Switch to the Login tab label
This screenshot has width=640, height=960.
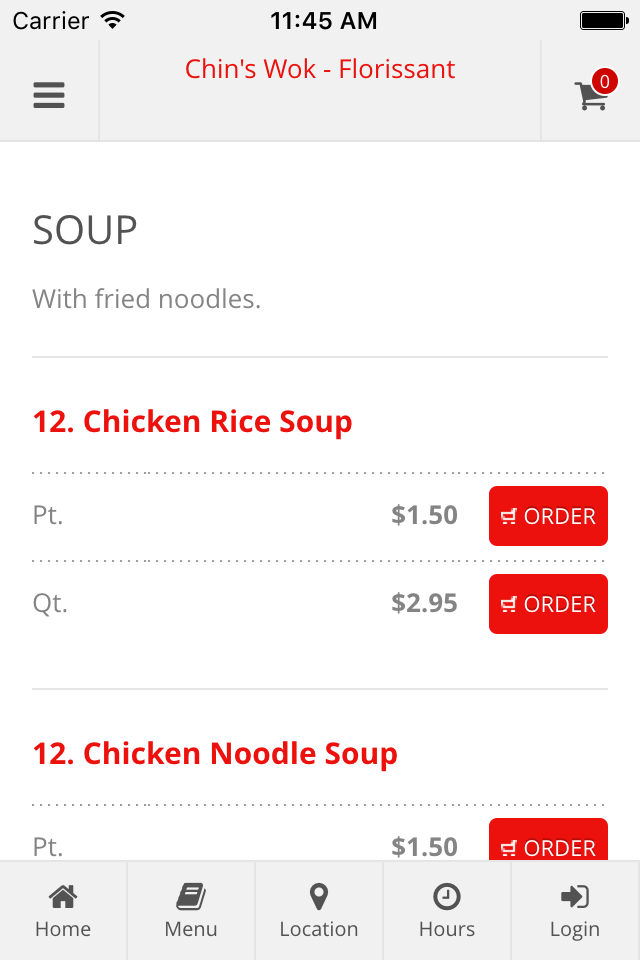[574, 929]
